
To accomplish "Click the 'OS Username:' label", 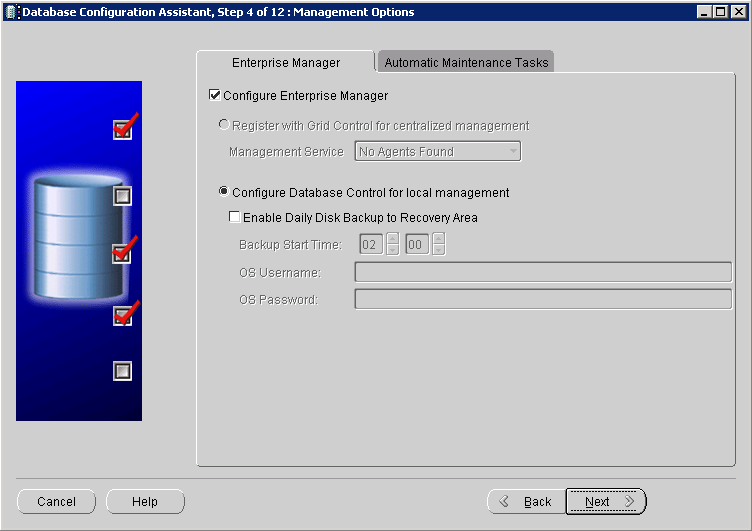I will pos(280,272).
